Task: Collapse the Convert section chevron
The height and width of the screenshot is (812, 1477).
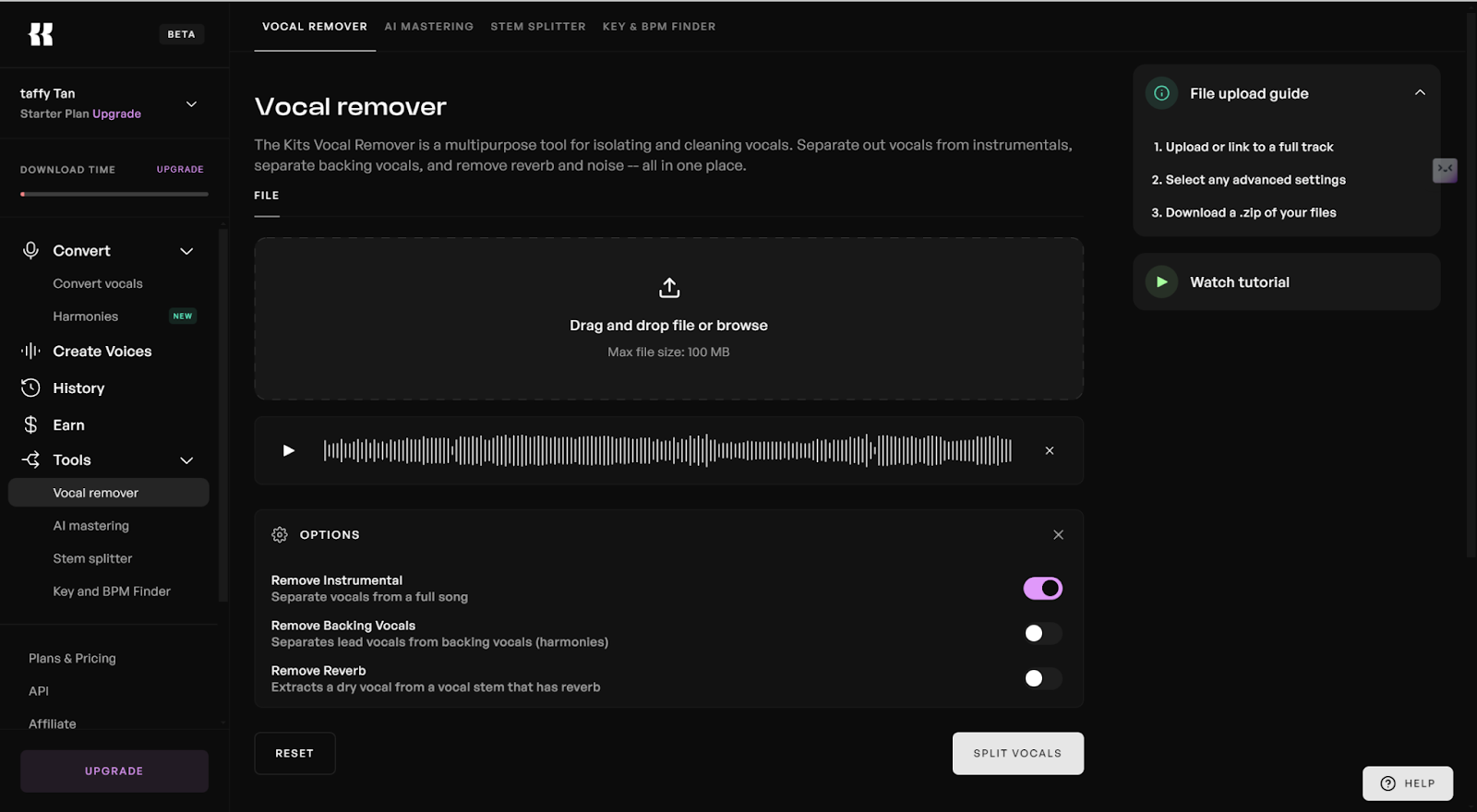Action: (186, 251)
